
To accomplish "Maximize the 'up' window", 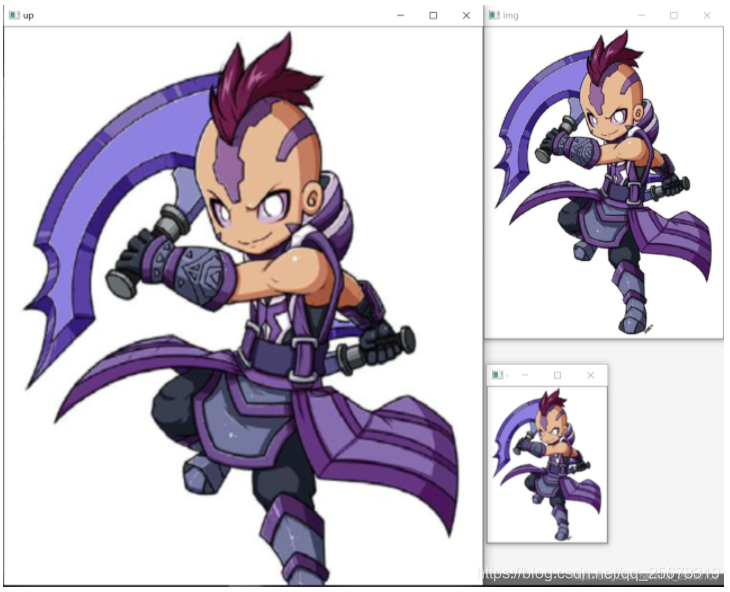I will (x=433, y=15).
